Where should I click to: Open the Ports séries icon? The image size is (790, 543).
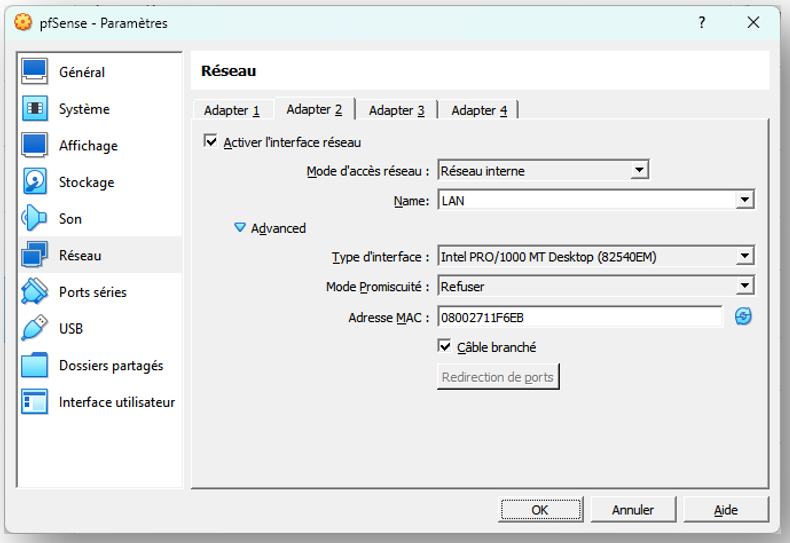tap(34, 292)
